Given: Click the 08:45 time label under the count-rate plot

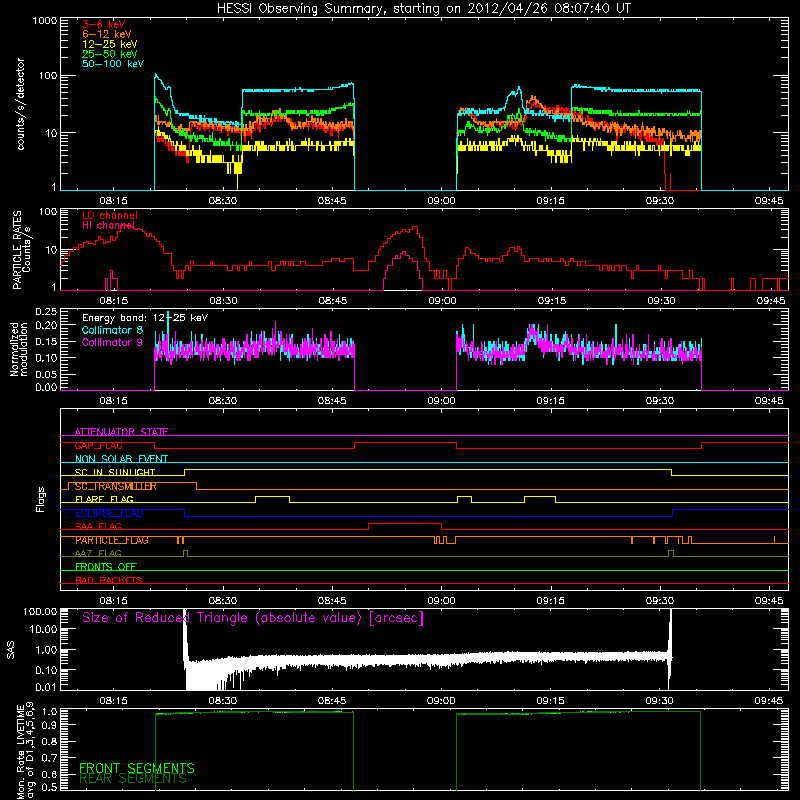Looking at the screenshot, I should pos(332,201).
